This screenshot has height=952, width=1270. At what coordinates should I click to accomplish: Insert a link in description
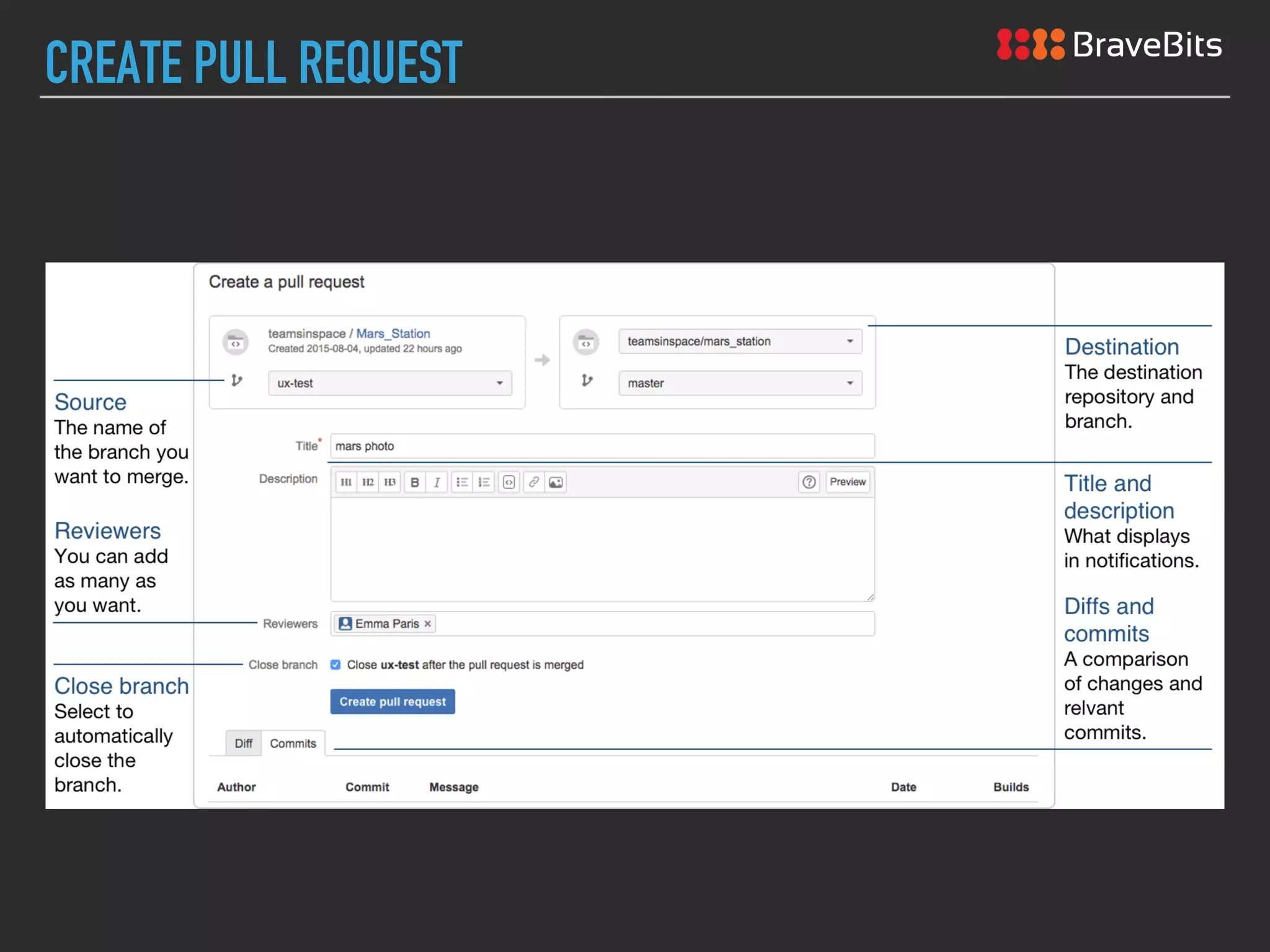click(x=534, y=482)
